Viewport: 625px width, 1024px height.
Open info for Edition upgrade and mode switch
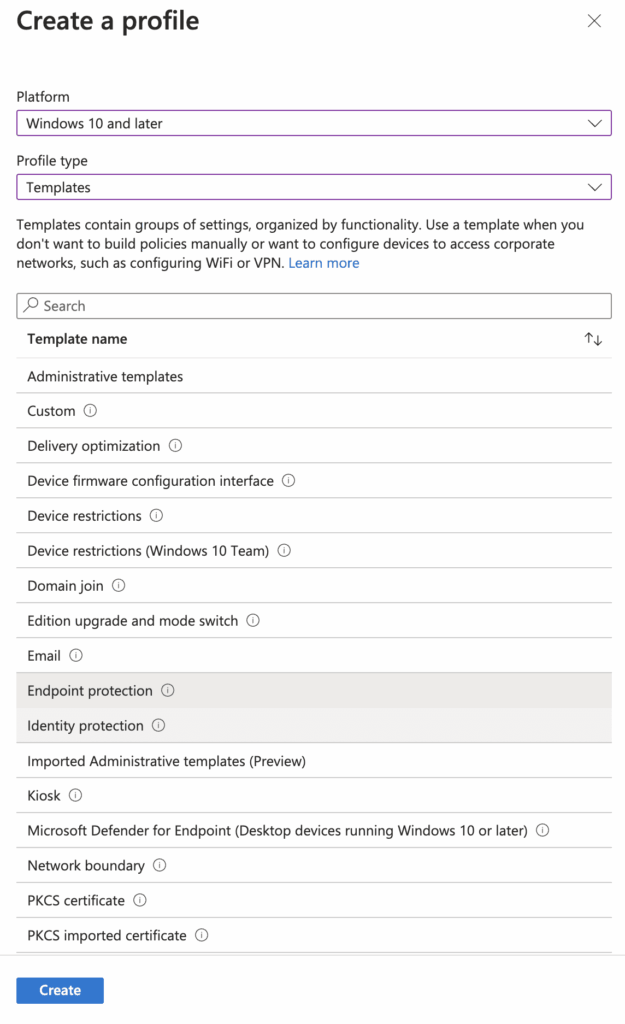(252, 621)
